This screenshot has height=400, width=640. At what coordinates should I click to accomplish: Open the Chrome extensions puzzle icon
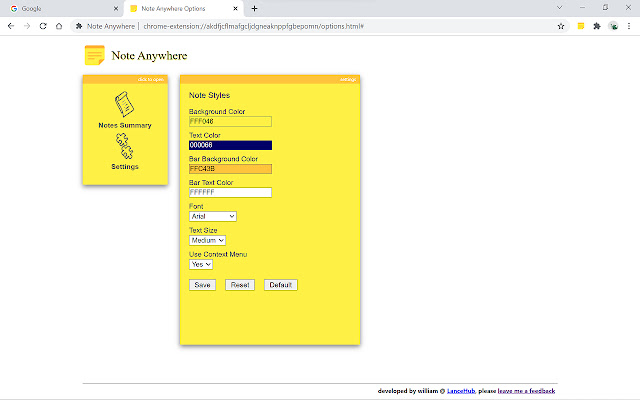(x=596, y=25)
